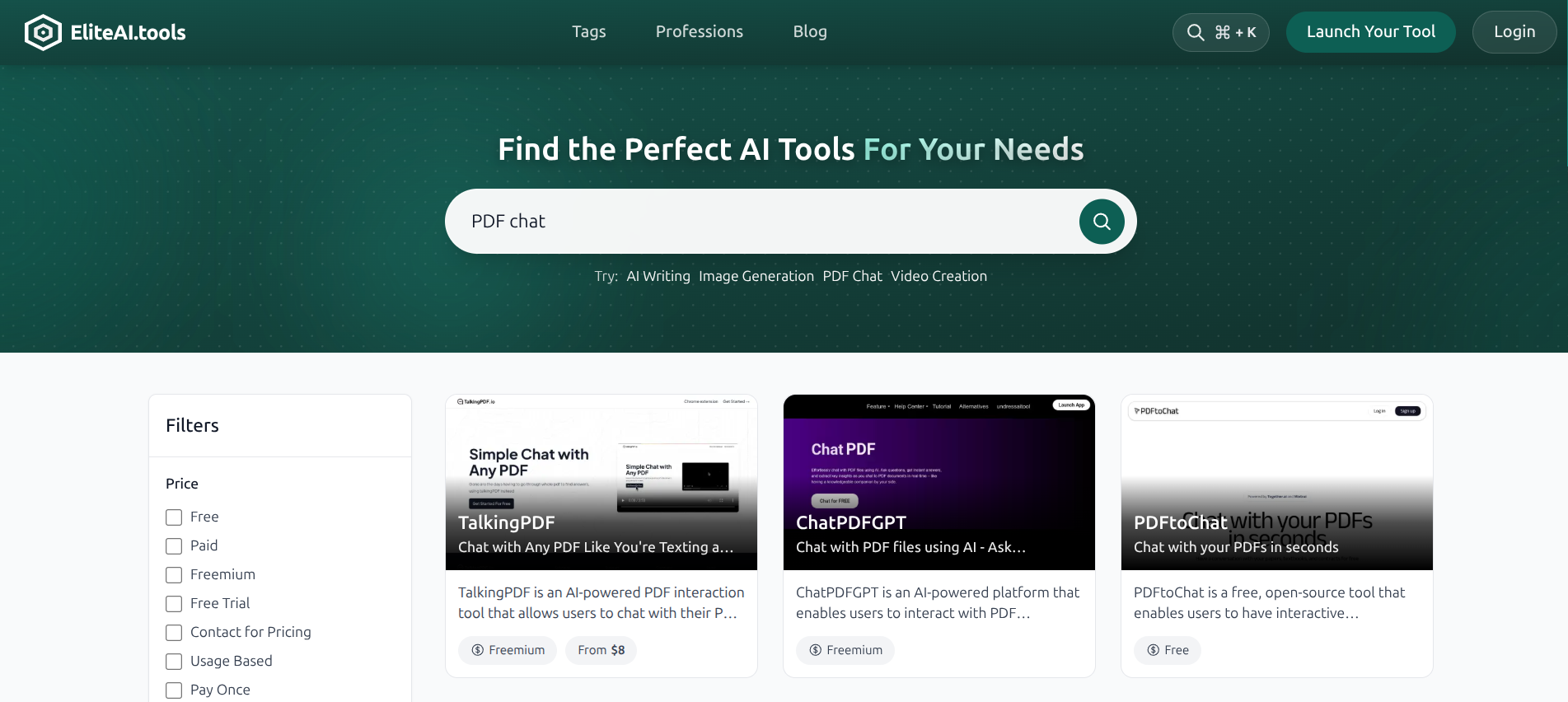Screen dimensions: 1568x702
Task: Click the TalkingPDF description text
Action: click(x=601, y=602)
